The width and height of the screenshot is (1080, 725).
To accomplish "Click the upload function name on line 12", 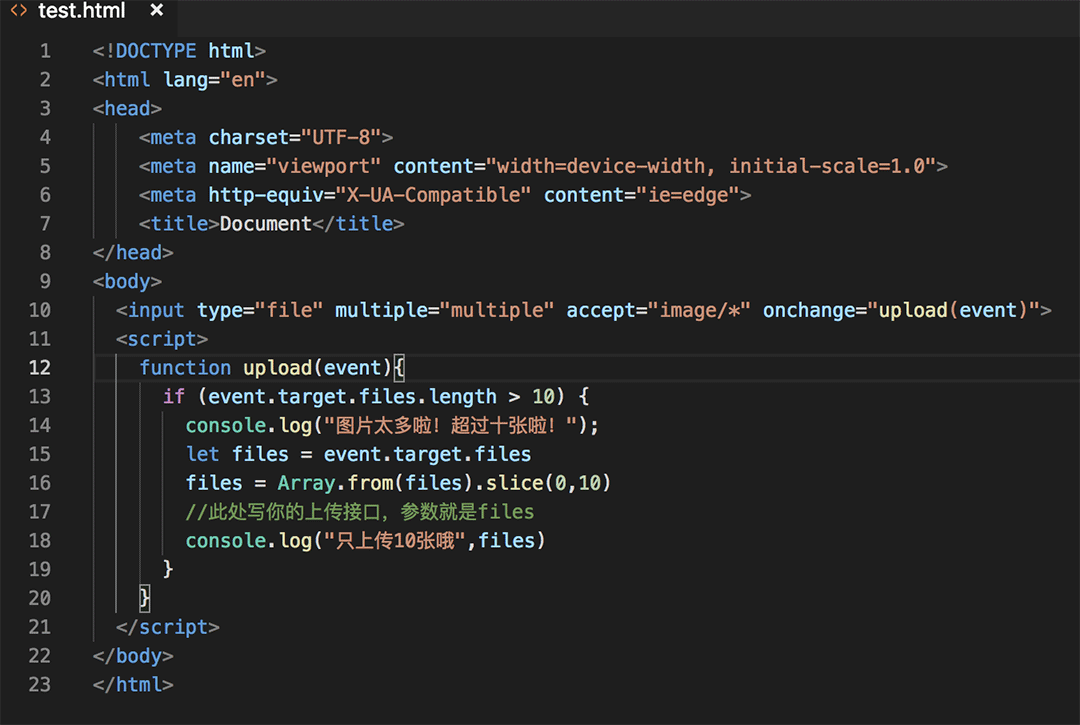I will 278,368.
